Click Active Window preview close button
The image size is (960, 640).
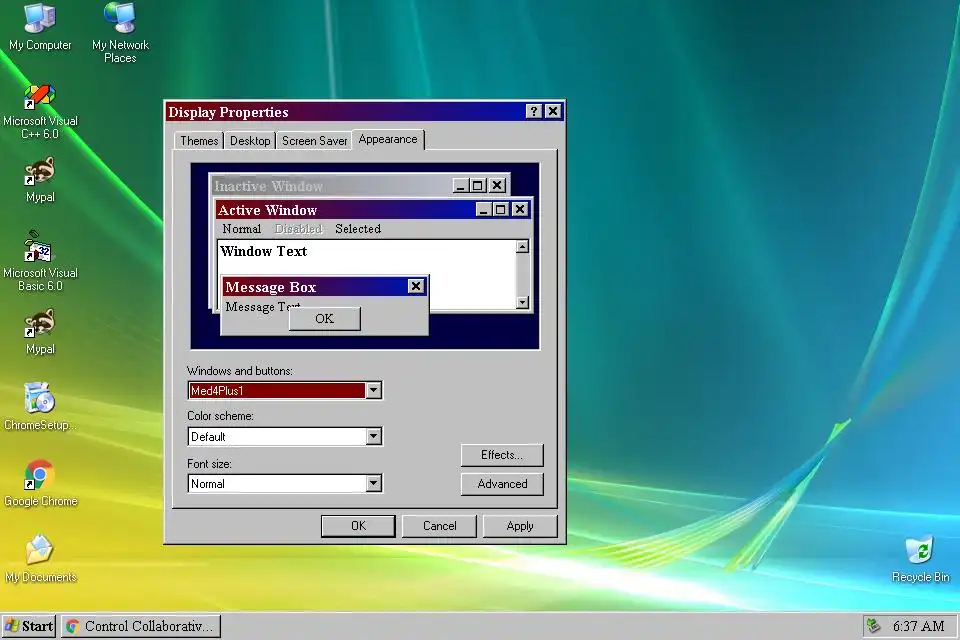520,209
